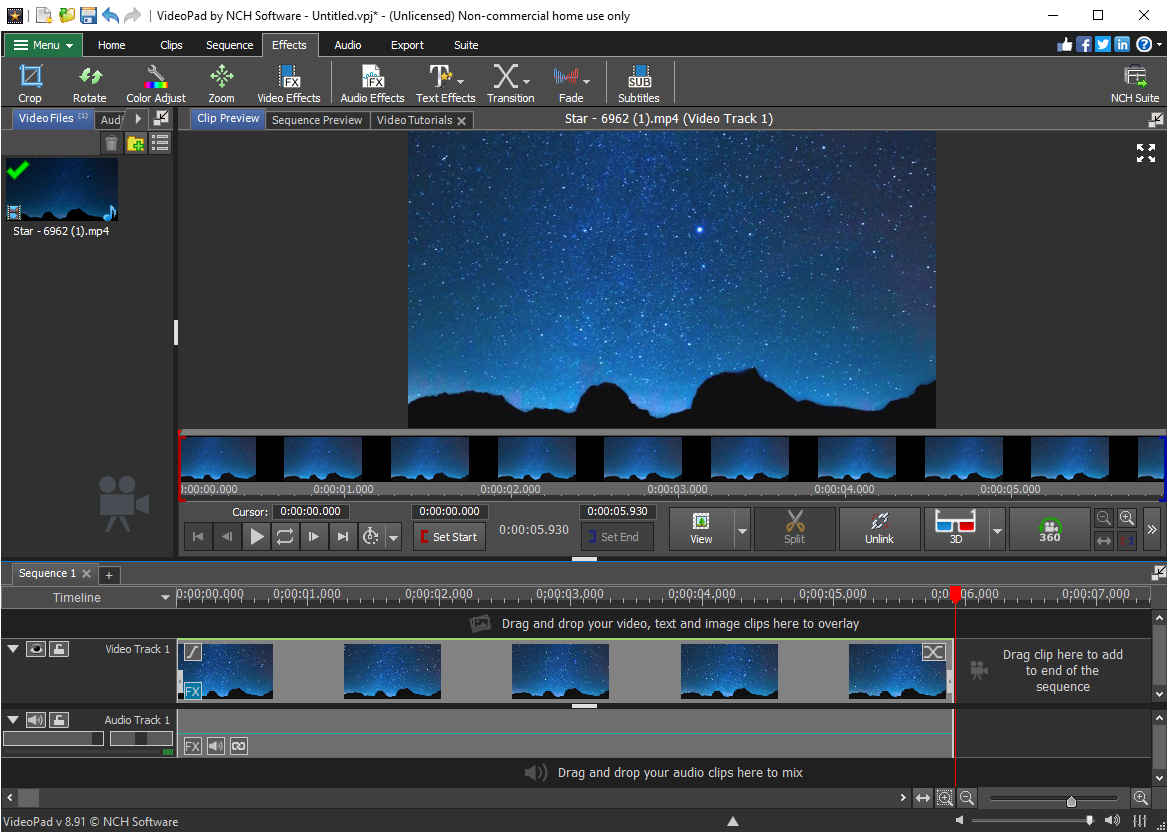This screenshot has height=833, width=1168.
Task: Add a new sequence tab
Action: 109,574
